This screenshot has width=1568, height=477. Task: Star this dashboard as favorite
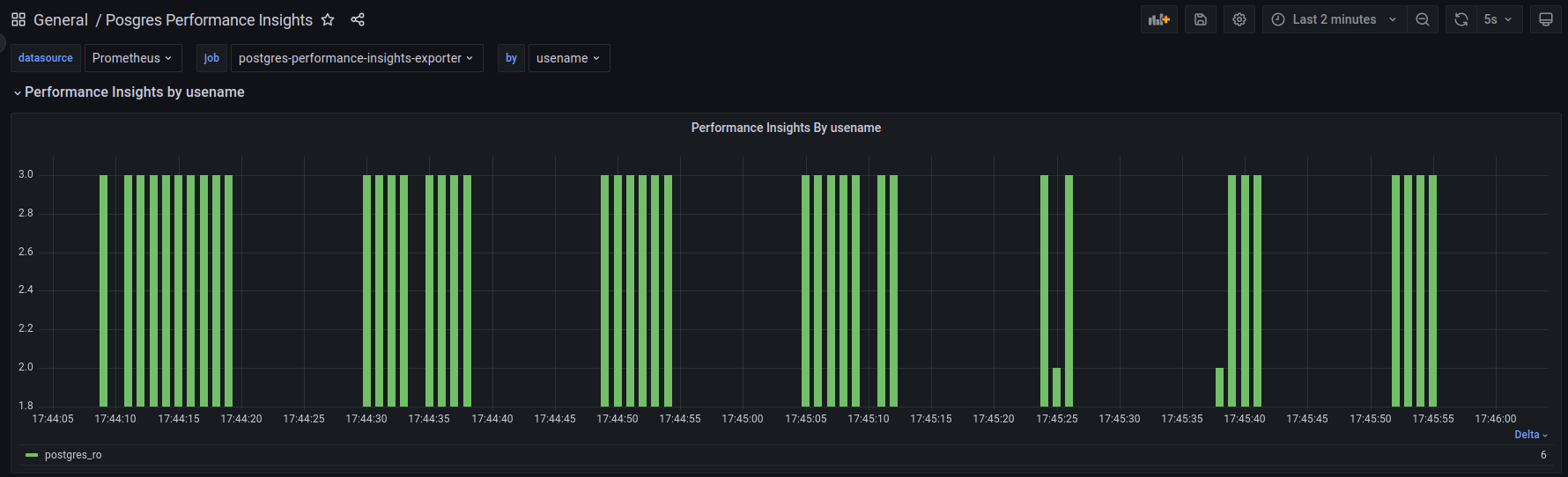pyautogui.click(x=328, y=19)
